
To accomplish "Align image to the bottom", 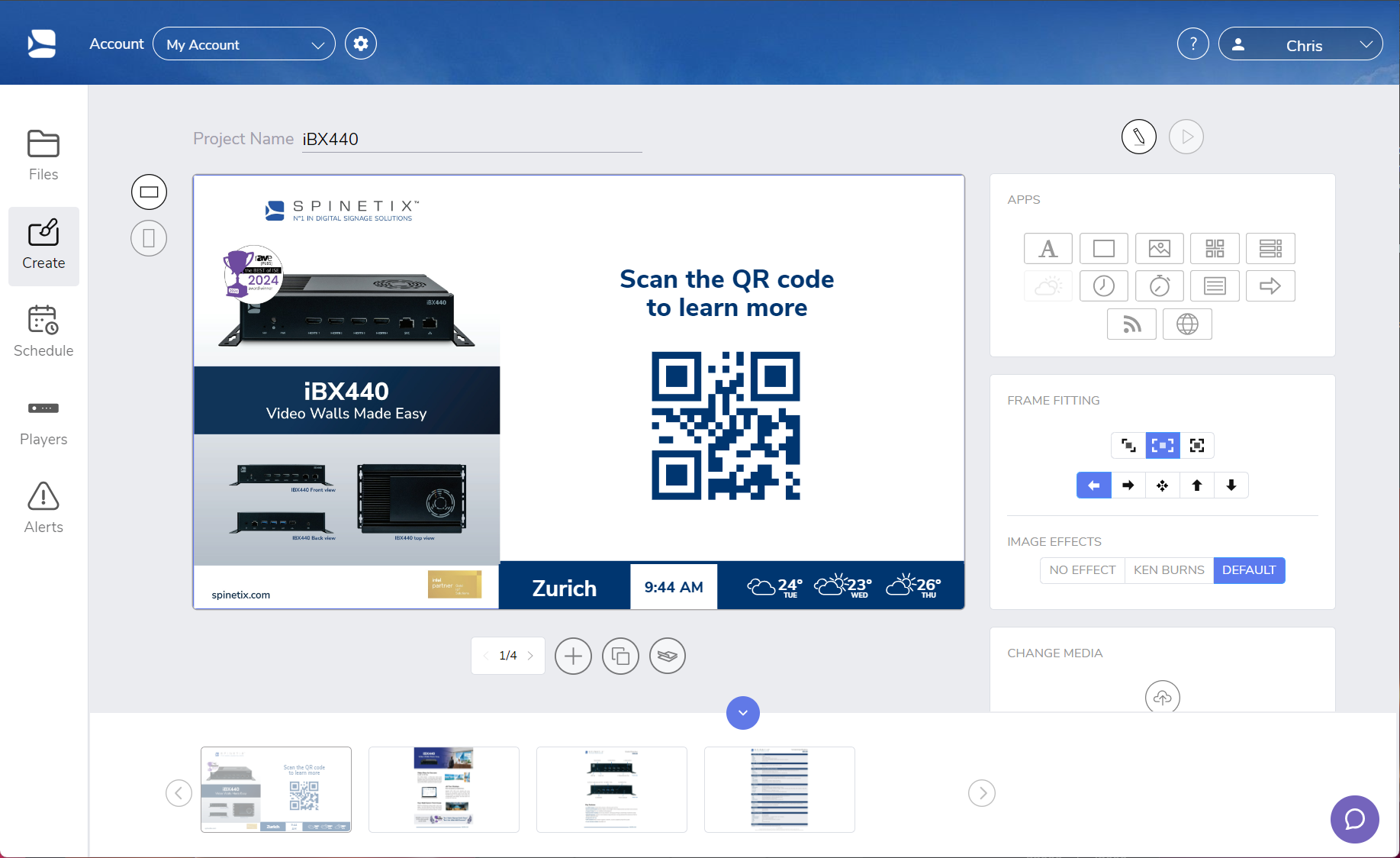I will click(x=1231, y=485).
